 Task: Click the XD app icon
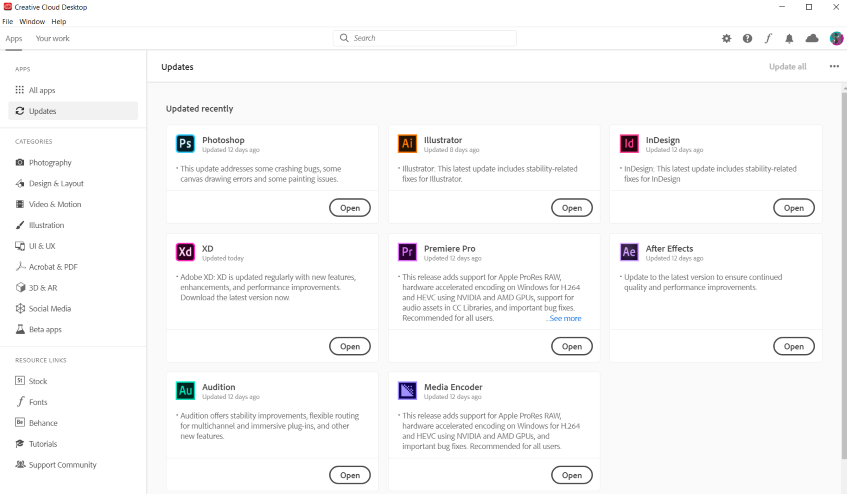185,252
